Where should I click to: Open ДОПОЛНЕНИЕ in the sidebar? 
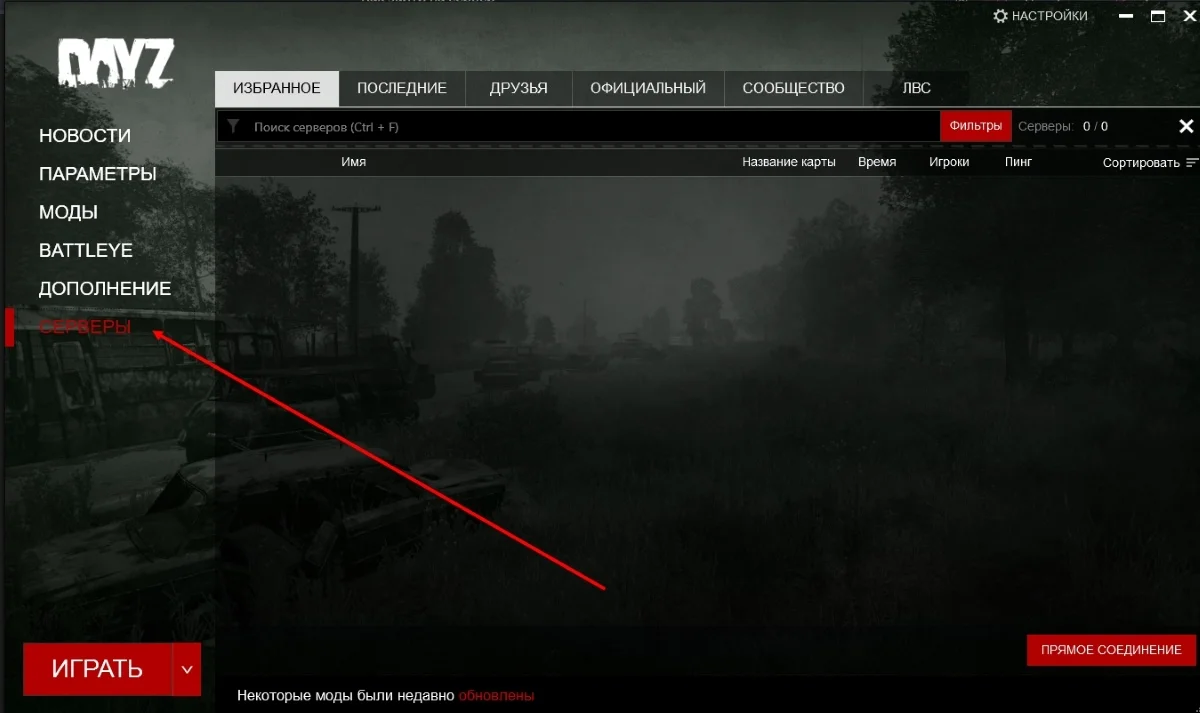(105, 289)
